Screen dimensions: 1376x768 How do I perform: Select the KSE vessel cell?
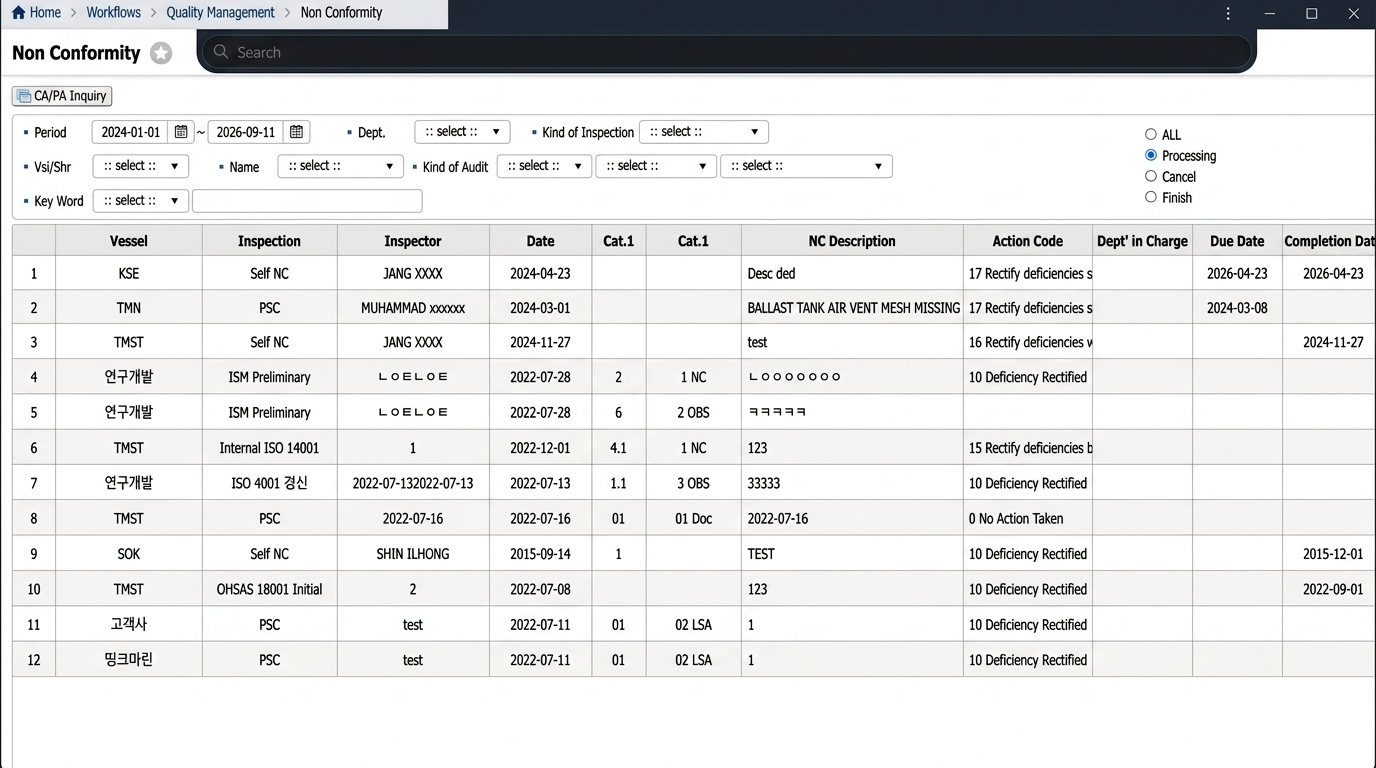click(x=129, y=273)
